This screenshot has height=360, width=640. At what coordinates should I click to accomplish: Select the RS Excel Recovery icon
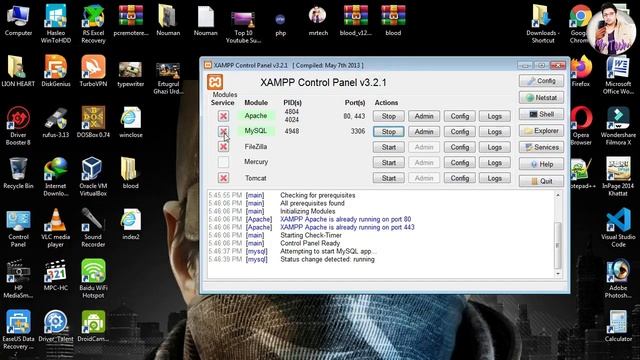(x=93, y=24)
